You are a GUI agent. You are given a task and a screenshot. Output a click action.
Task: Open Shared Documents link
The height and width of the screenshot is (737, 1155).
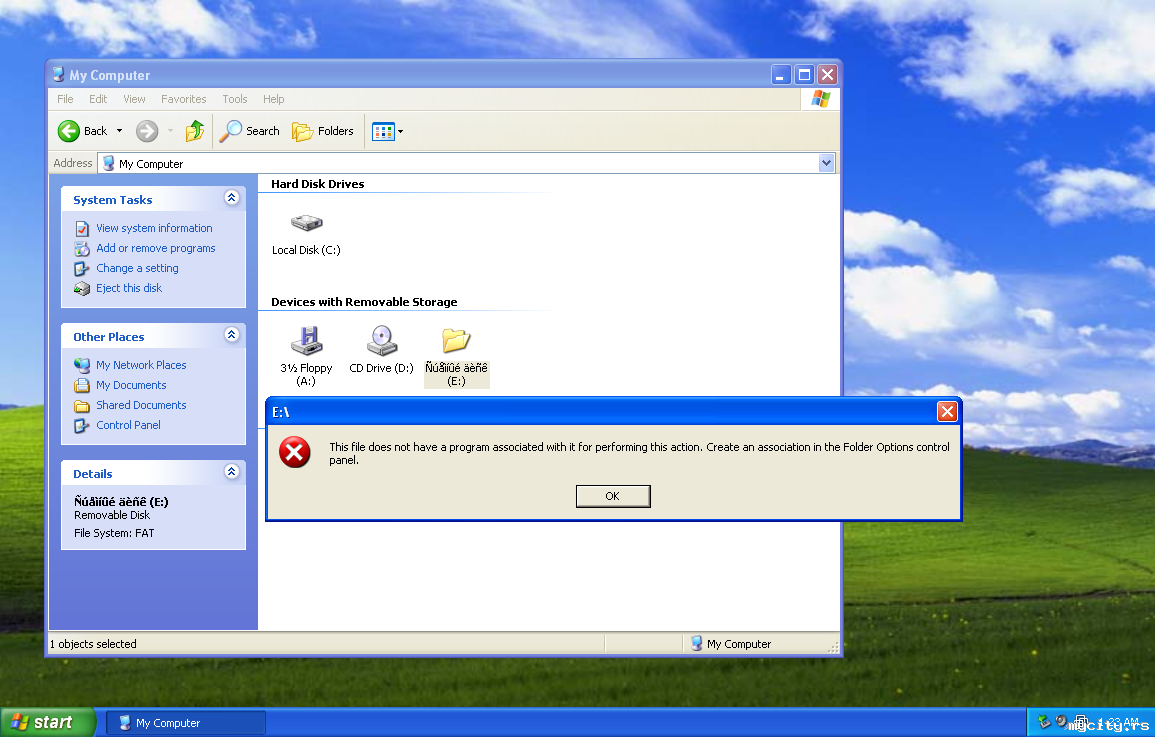coord(141,405)
